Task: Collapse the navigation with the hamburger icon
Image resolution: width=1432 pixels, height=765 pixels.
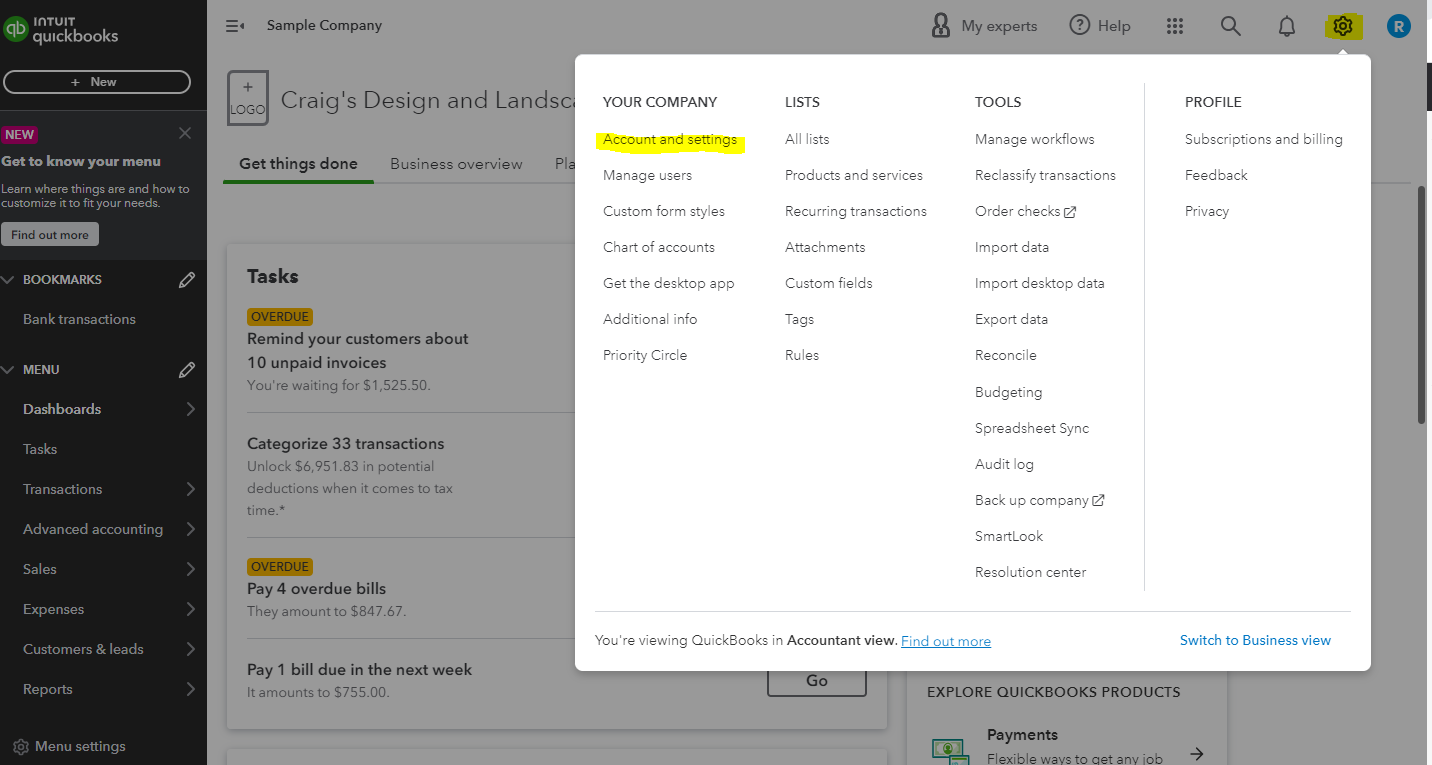Action: [x=235, y=26]
